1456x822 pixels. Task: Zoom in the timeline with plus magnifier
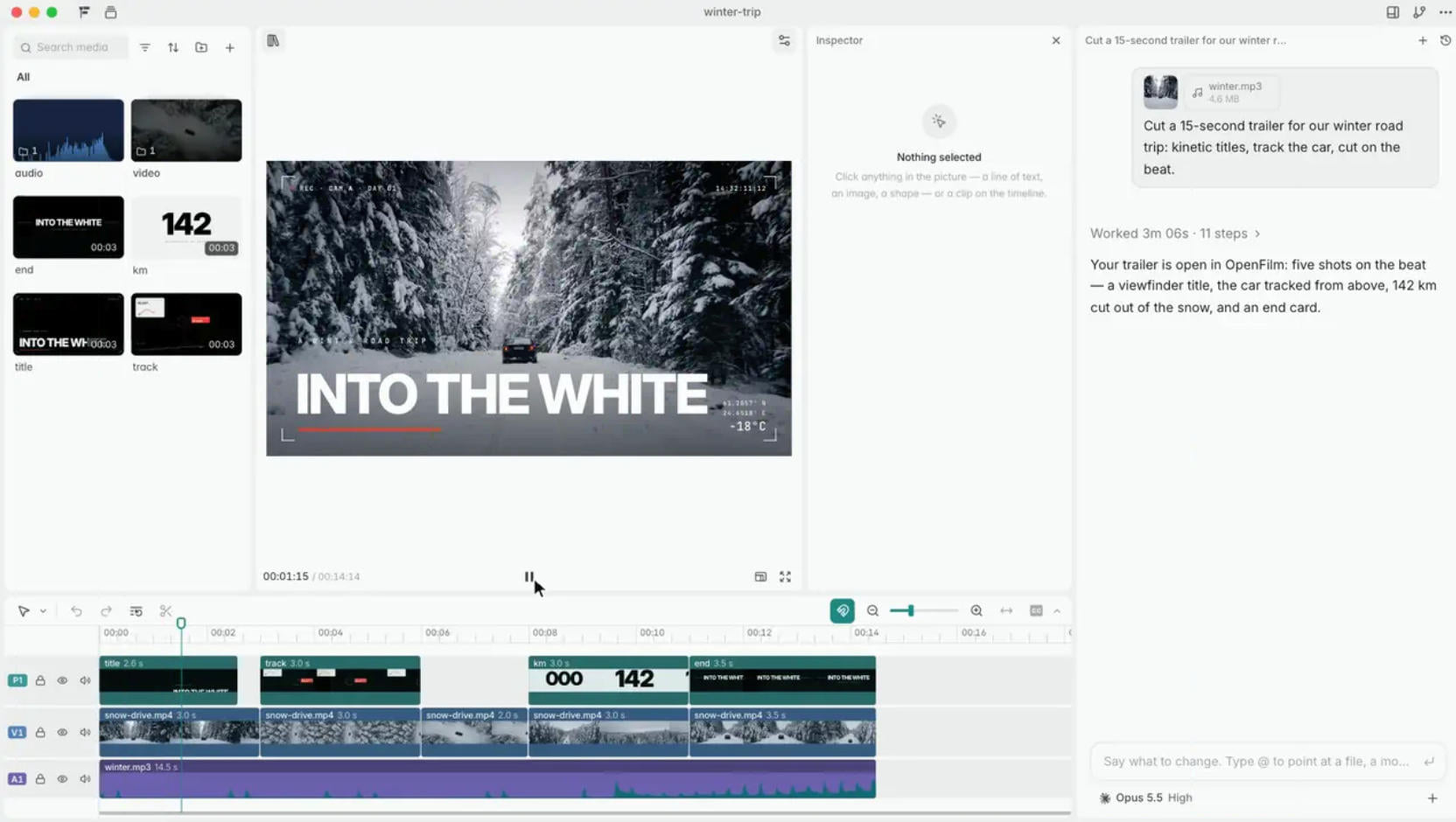tap(976, 611)
